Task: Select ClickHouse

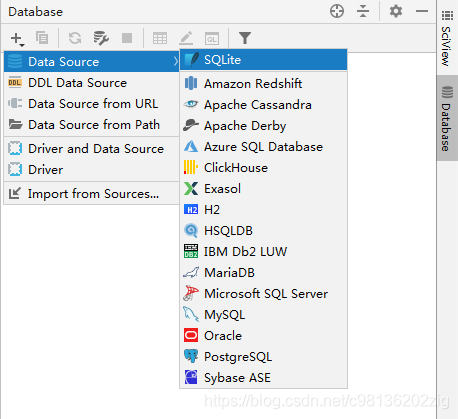Action: click(263, 168)
